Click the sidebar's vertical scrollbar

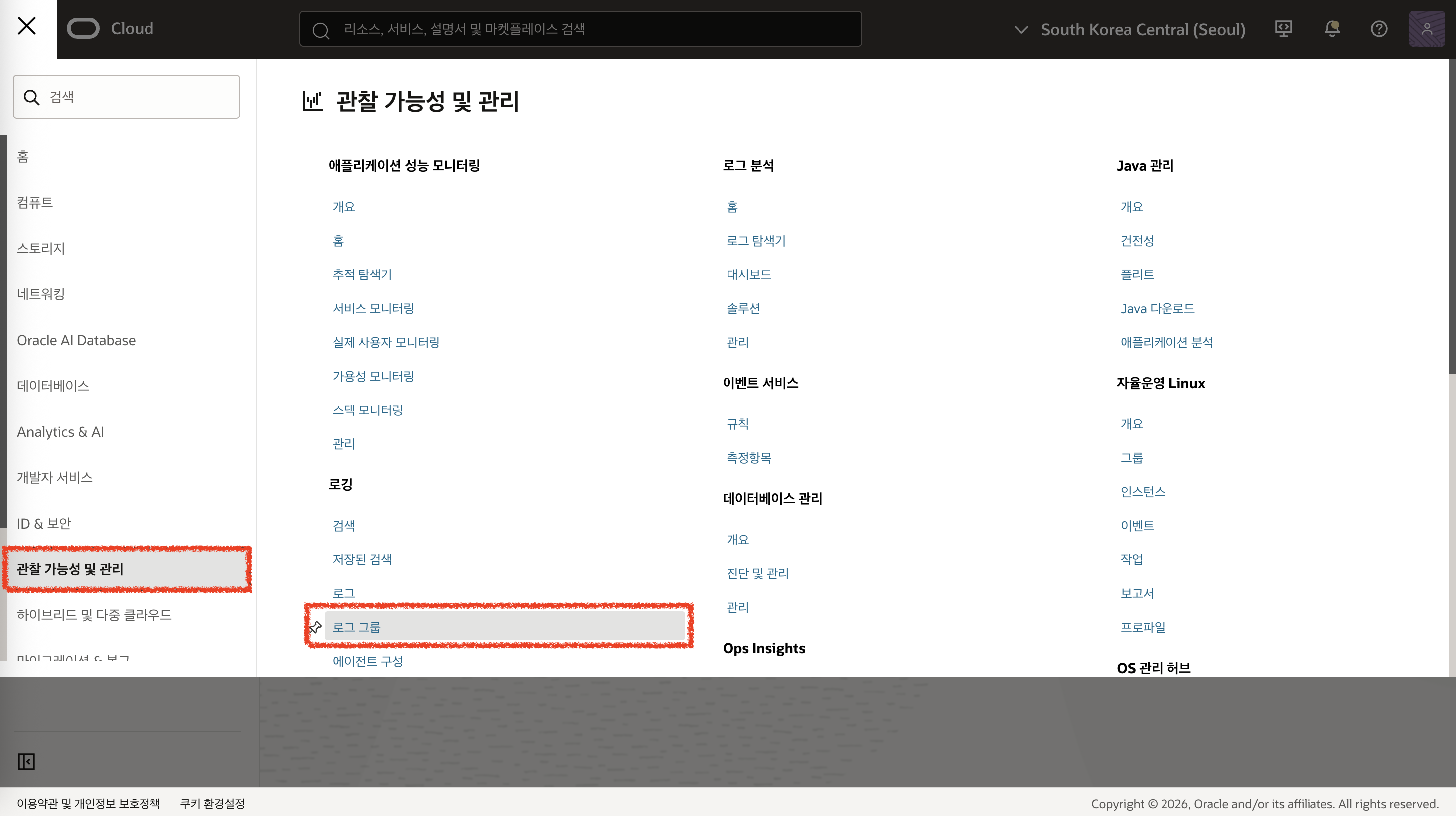click(x=3, y=331)
